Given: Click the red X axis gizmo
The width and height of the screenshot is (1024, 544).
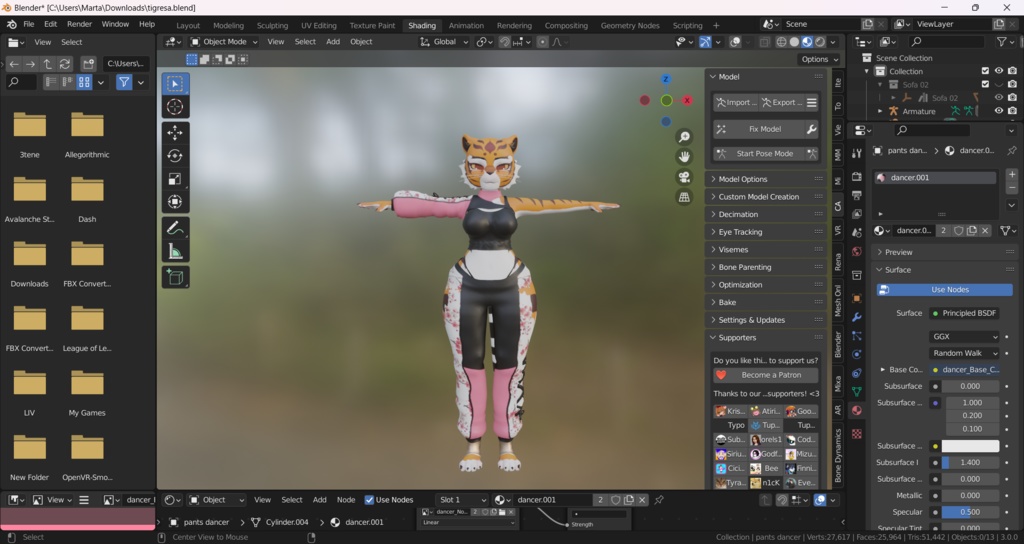Looking at the screenshot, I should pos(687,100).
